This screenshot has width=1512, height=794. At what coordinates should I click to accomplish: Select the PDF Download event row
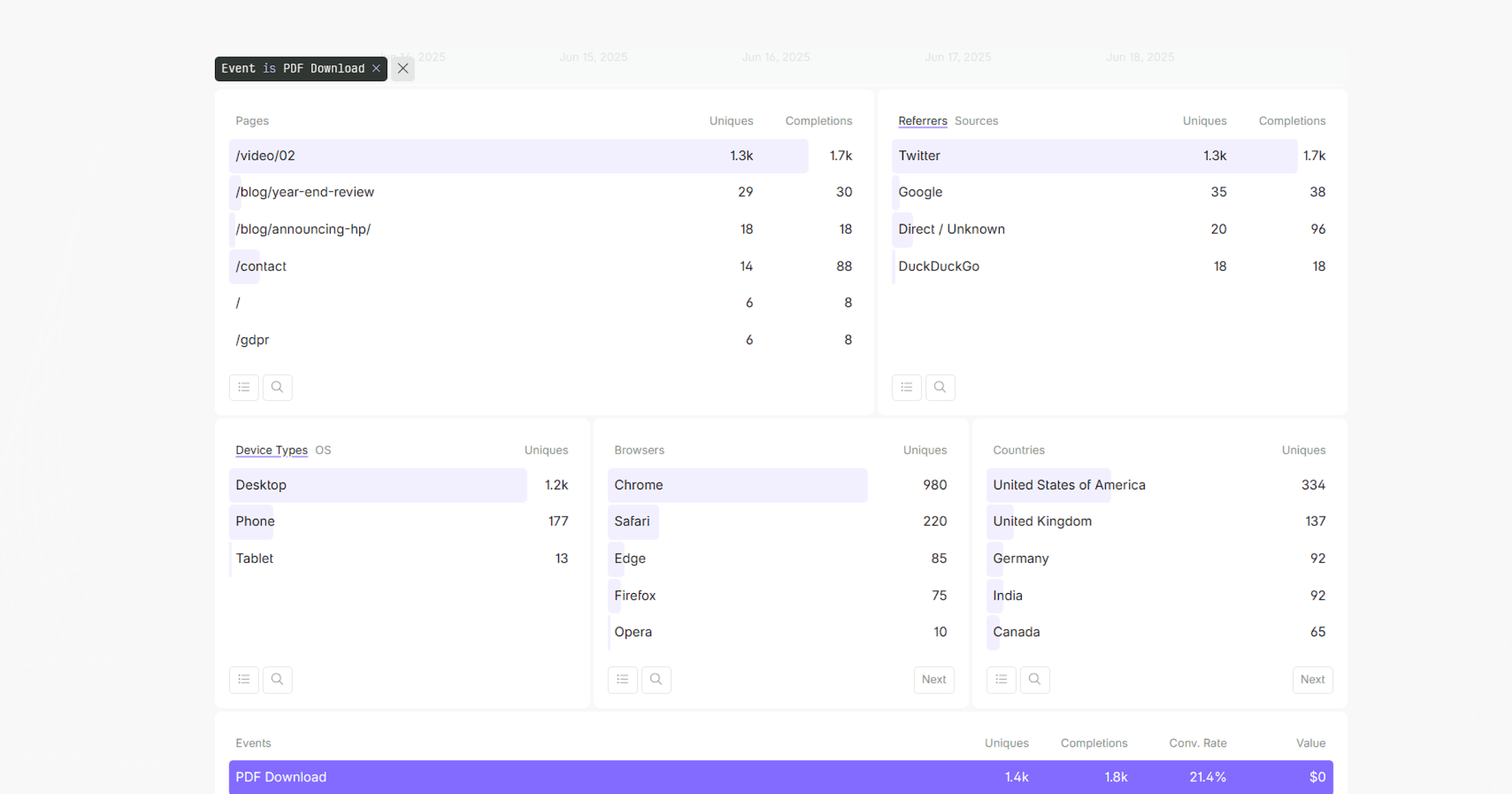pyautogui.click(x=780, y=777)
